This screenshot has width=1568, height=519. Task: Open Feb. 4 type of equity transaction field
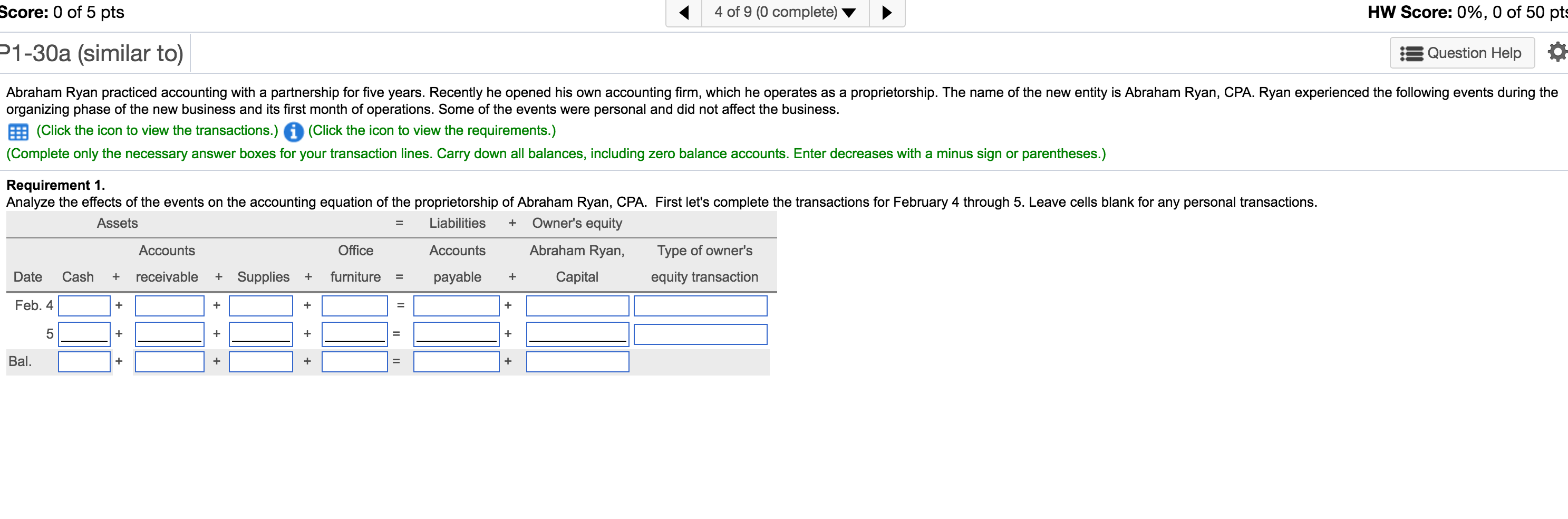point(700,306)
